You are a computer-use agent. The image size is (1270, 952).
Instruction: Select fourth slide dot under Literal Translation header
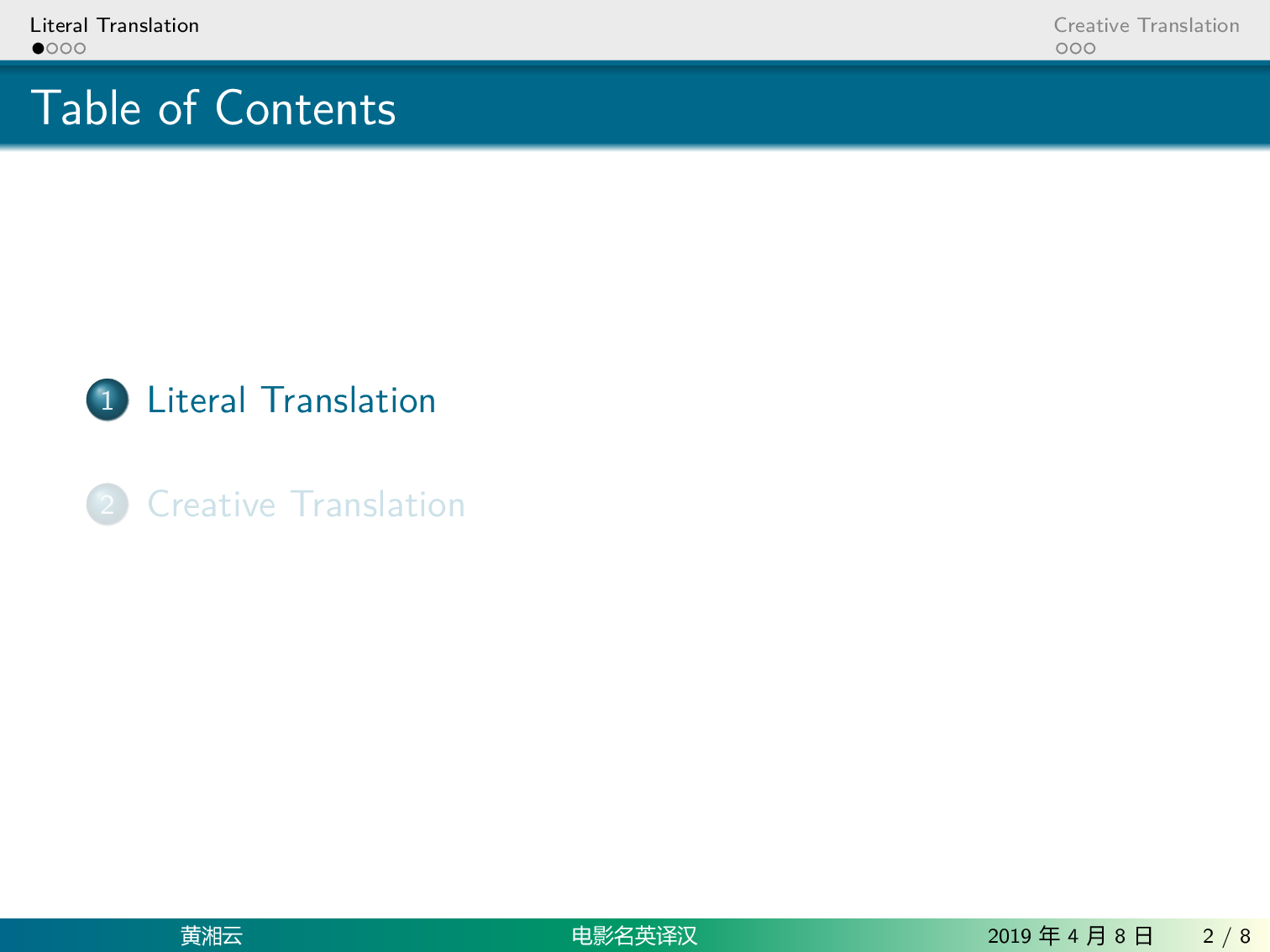point(80,49)
